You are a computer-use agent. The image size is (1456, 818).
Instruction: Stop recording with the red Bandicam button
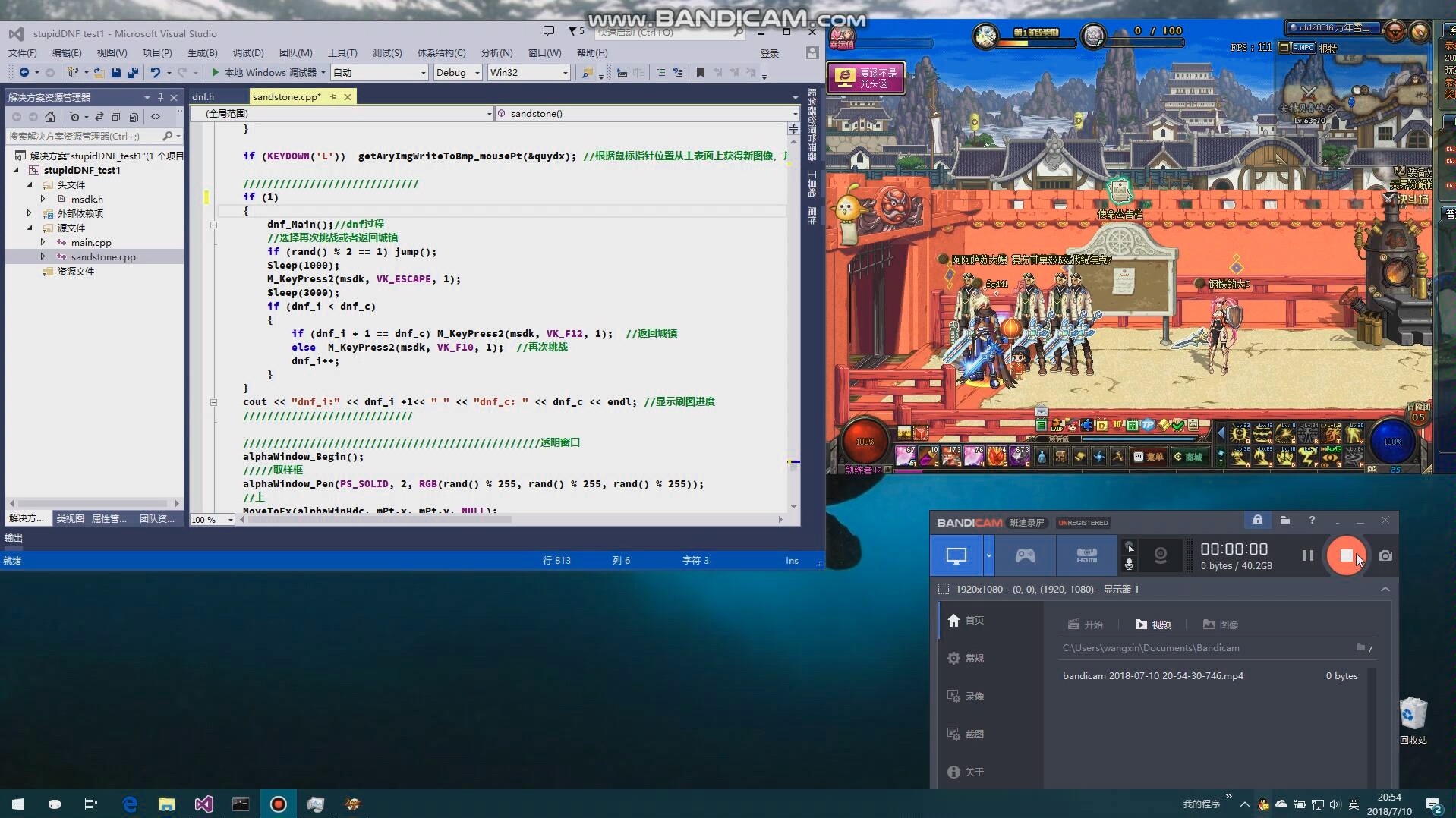[1346, 555]
